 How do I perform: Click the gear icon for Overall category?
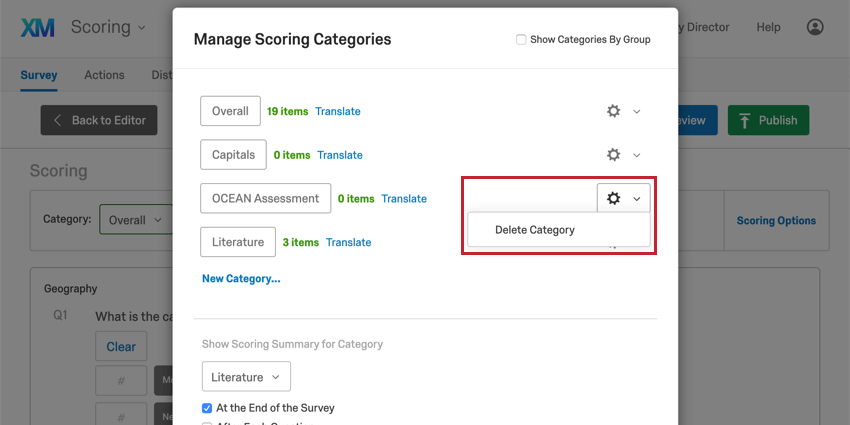pos(614,111)
